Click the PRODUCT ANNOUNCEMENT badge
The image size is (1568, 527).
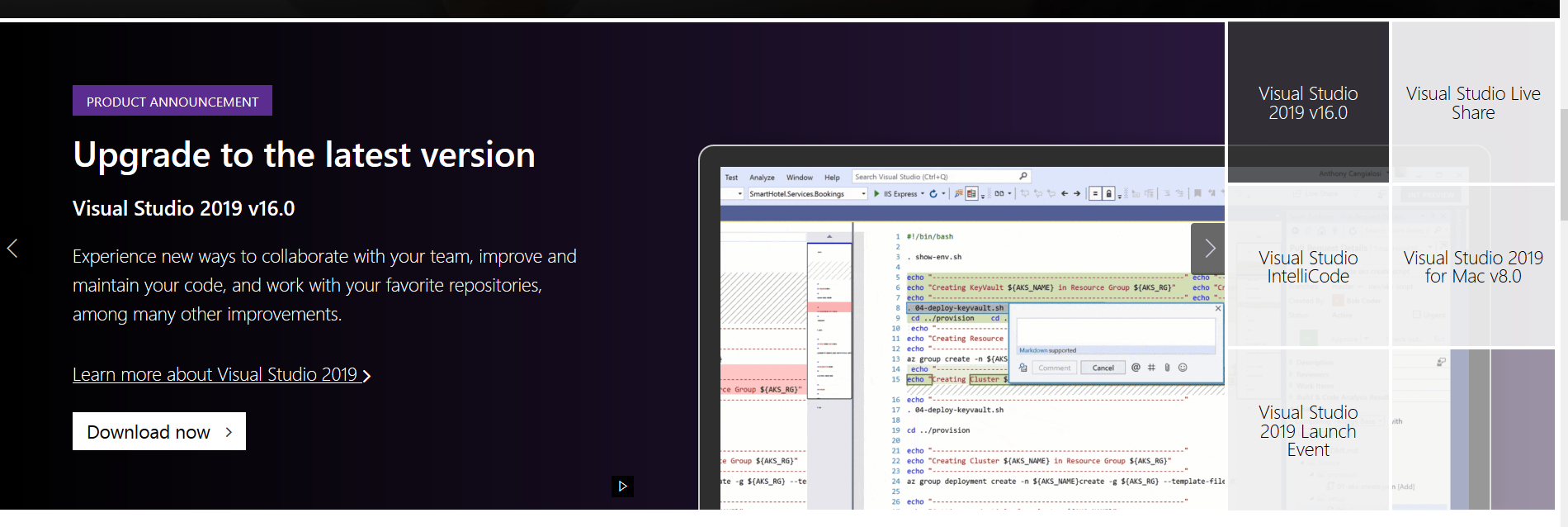pyautogui.click(x=172, y=101)
